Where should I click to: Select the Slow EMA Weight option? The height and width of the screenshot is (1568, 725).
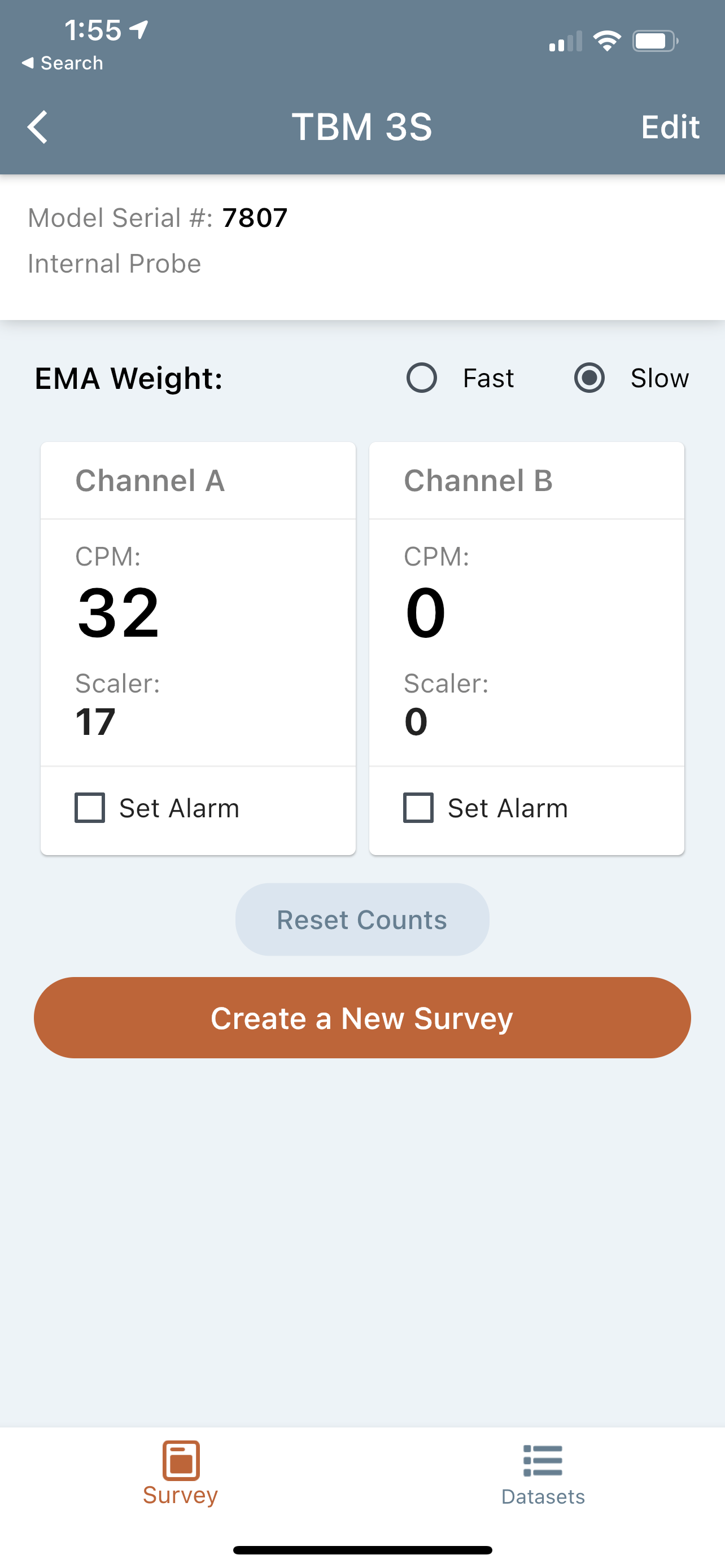pos(589,378)
